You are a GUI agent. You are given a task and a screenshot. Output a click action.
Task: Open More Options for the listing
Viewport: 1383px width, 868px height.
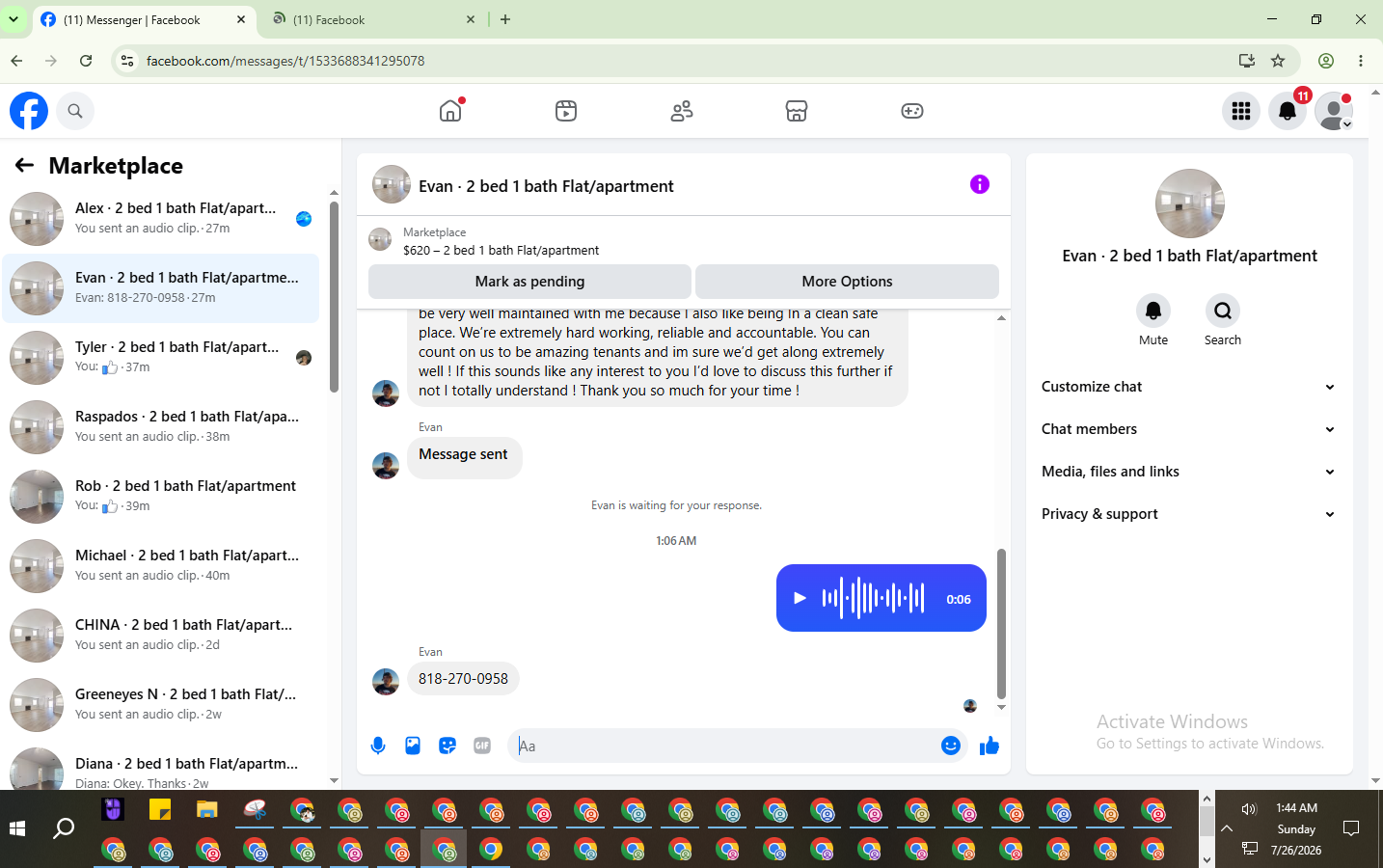(847, 282)
